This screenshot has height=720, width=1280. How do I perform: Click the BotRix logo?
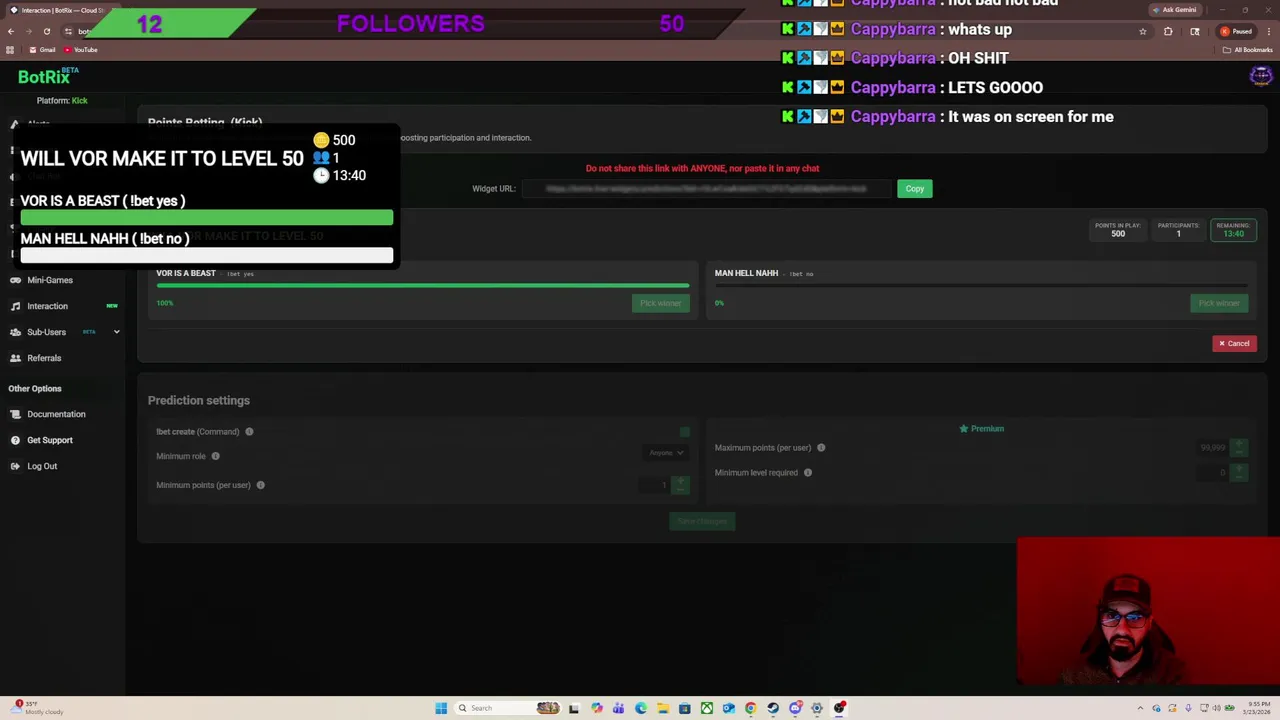pyautogui.click(x=47, y=77)
